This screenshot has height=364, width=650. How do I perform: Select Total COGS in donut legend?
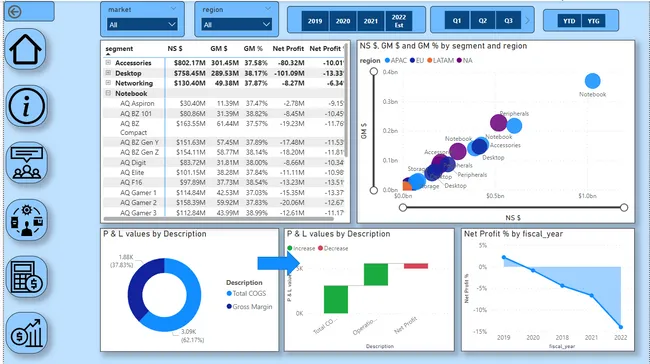coord(246,294)
